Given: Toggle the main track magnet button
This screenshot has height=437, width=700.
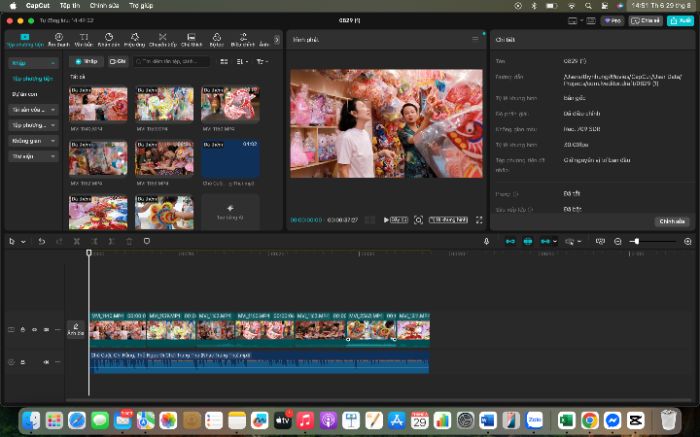Looking at the screenshot, I should pyautogui.click(x=510, y=241).
